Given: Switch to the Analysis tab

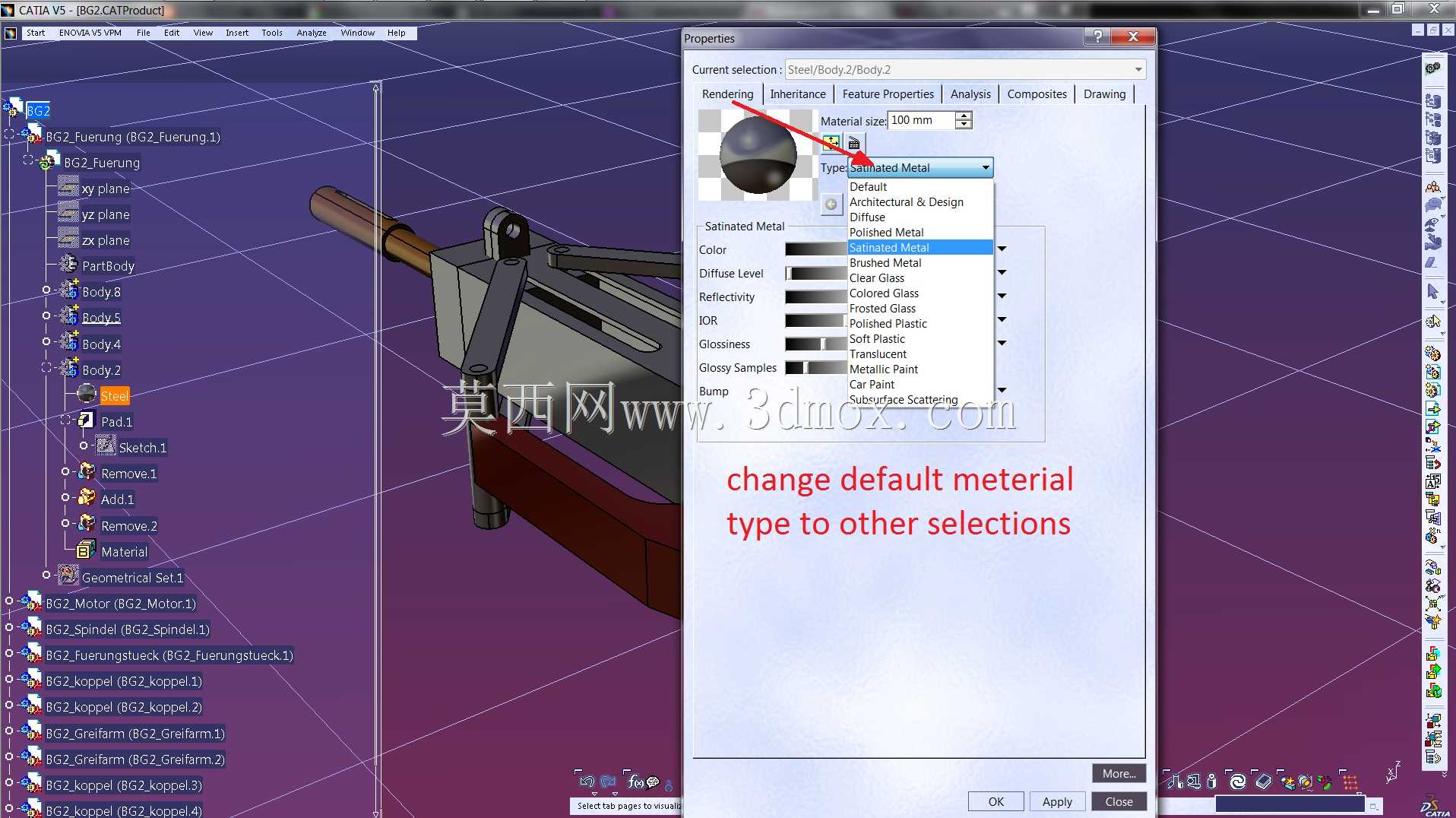Looking at the screenshot, I should (970, 94).
